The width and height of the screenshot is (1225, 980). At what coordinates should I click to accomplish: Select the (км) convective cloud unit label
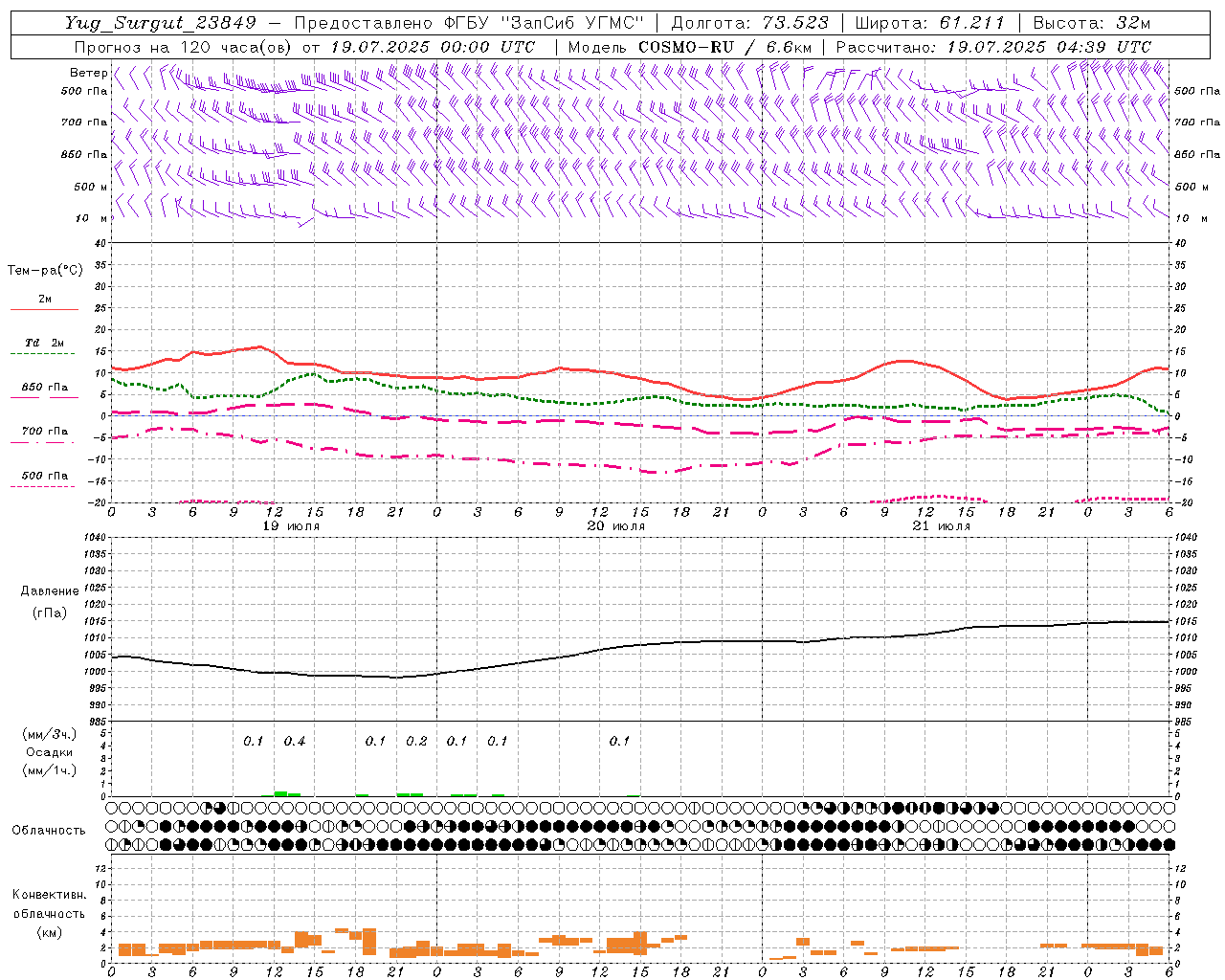click(49, 932)
